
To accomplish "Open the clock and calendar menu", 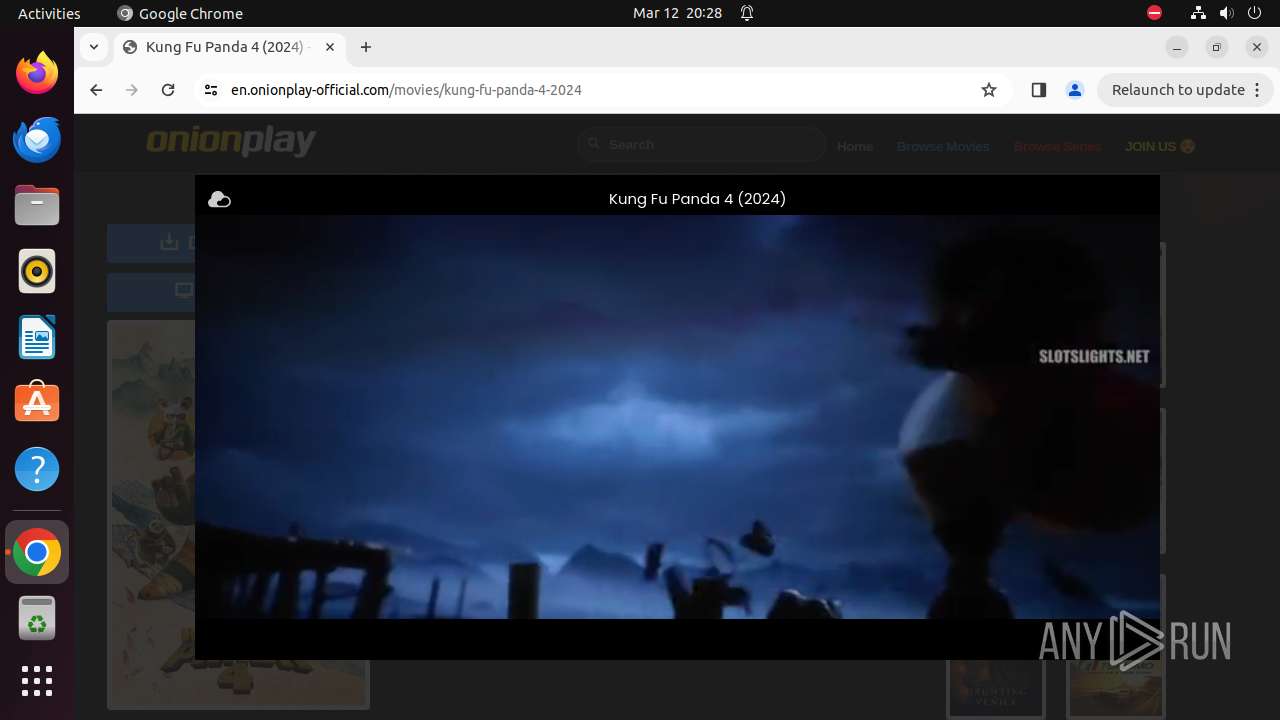I will (677, 13).
